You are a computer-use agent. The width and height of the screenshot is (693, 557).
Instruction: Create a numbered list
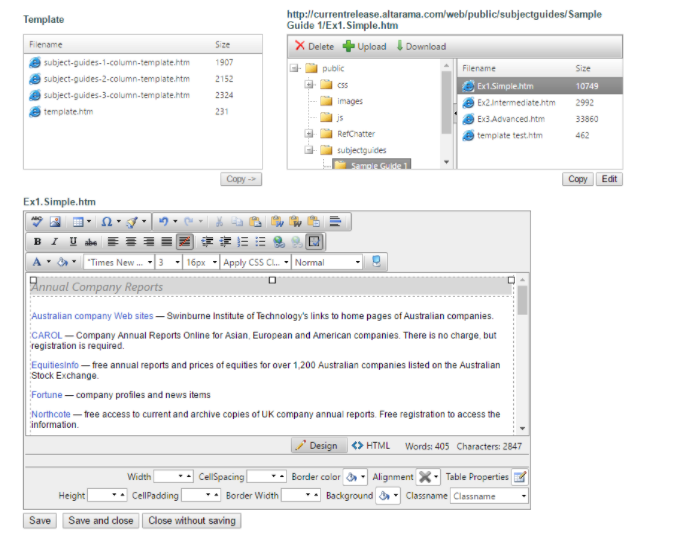(x=243, y=242)
